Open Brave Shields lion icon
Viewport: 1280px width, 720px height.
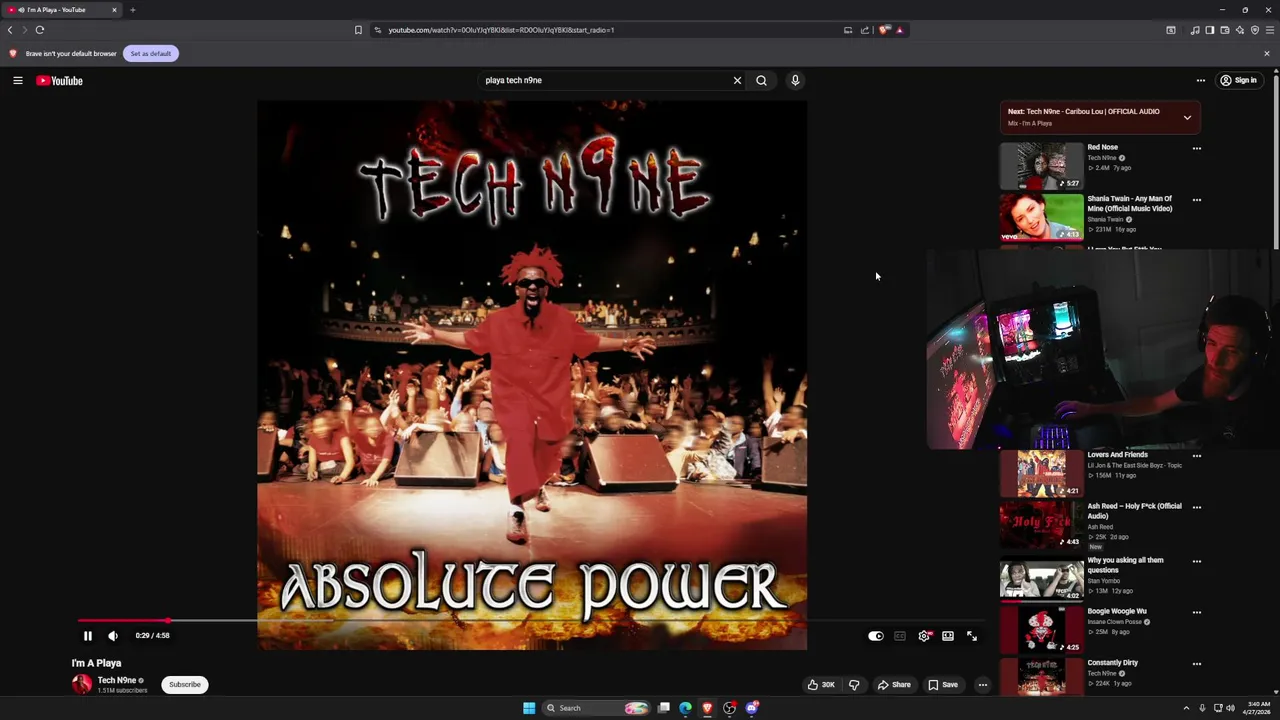(884, 30)
